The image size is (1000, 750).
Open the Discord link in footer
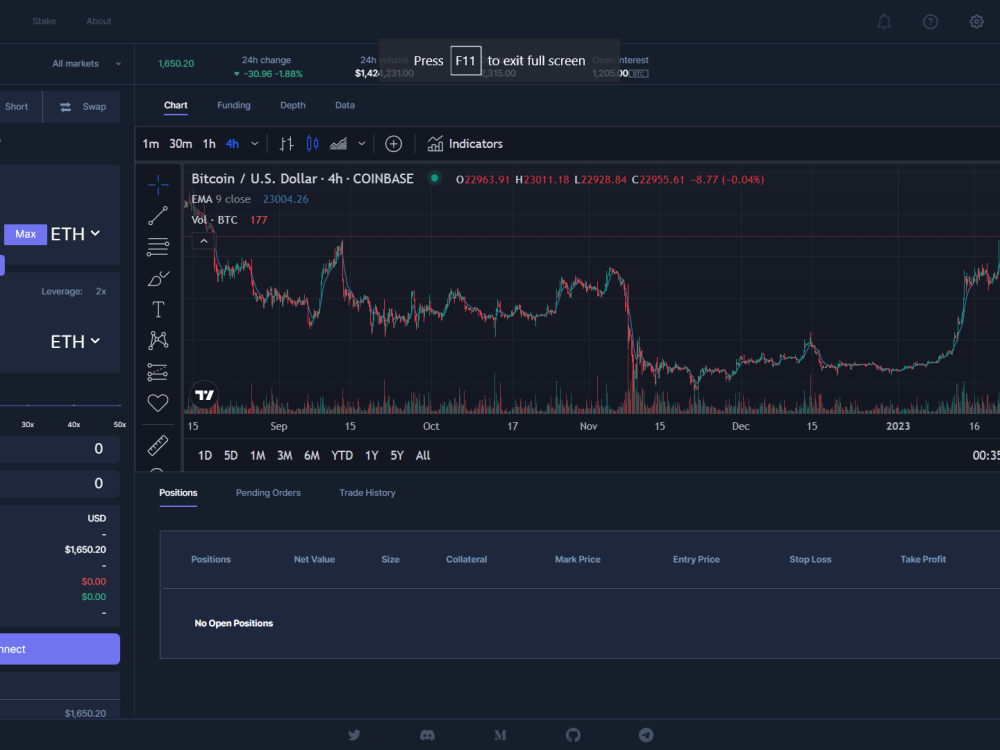427,735
